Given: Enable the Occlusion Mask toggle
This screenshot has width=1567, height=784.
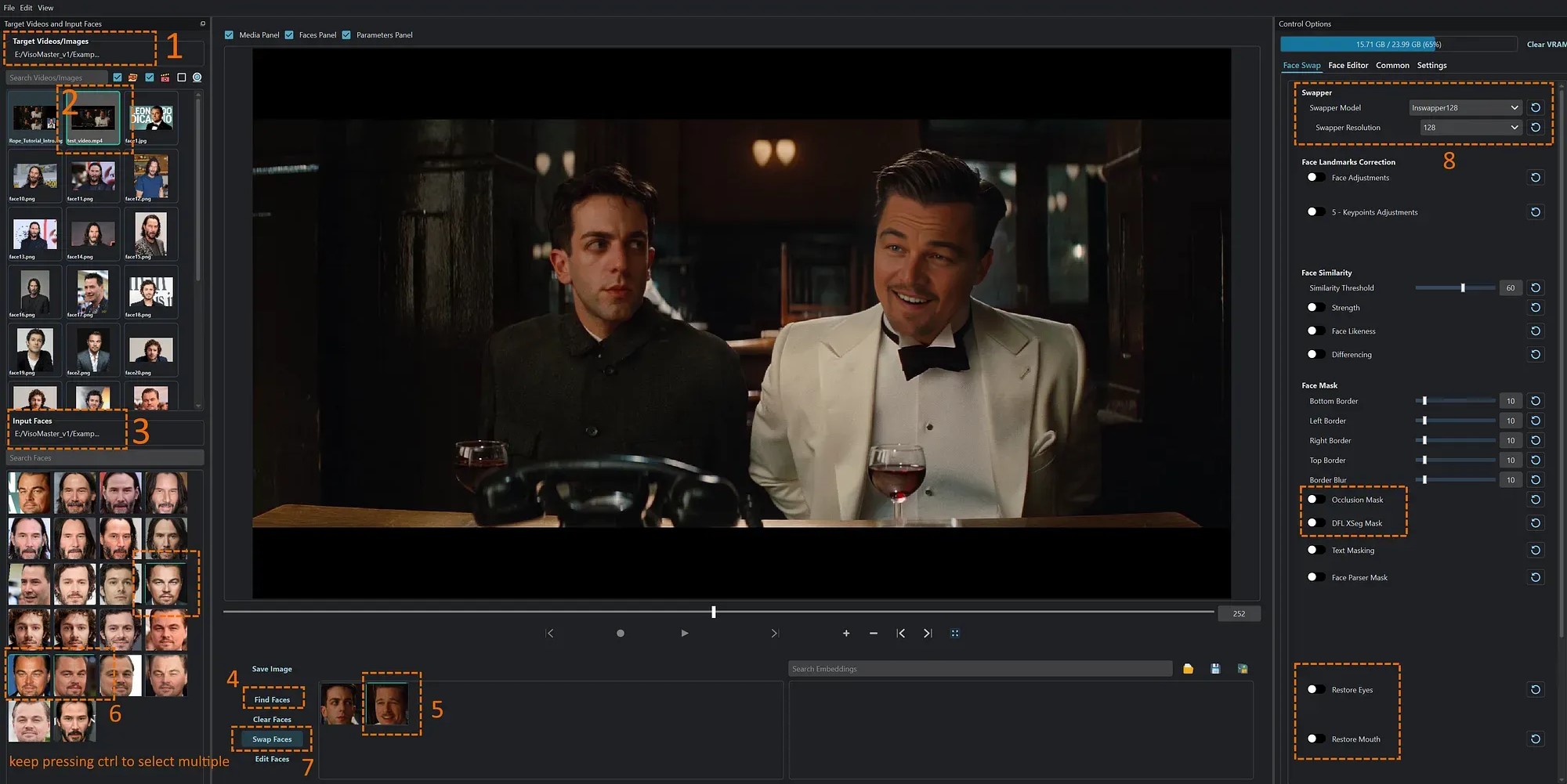Looking at the screenshot, I should (1316, 500).
